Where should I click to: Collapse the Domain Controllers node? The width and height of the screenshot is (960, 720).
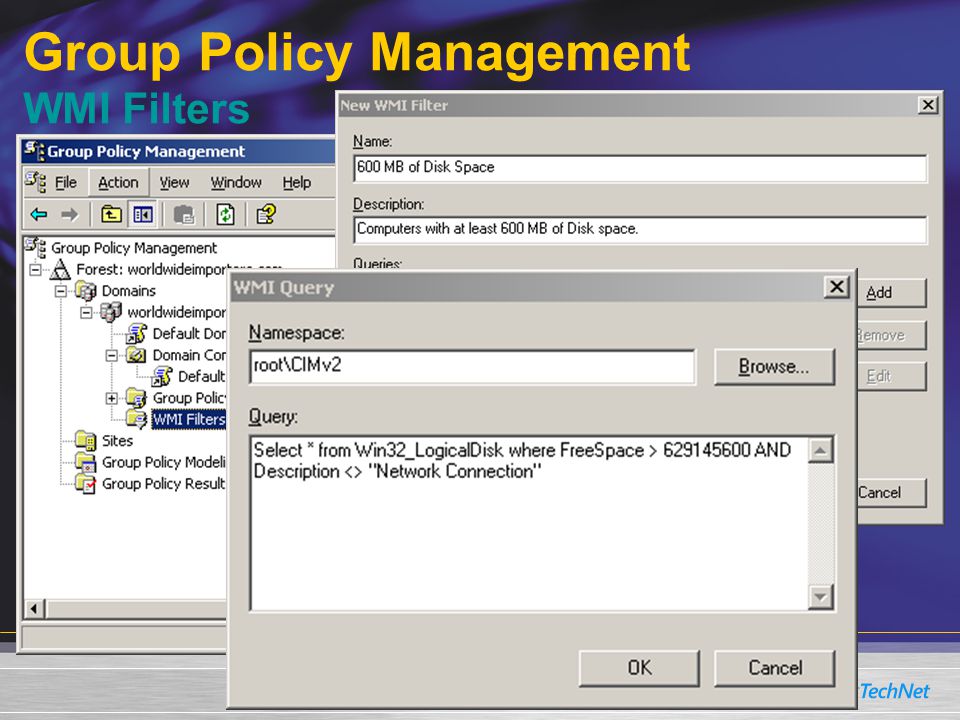pos(111,355)
